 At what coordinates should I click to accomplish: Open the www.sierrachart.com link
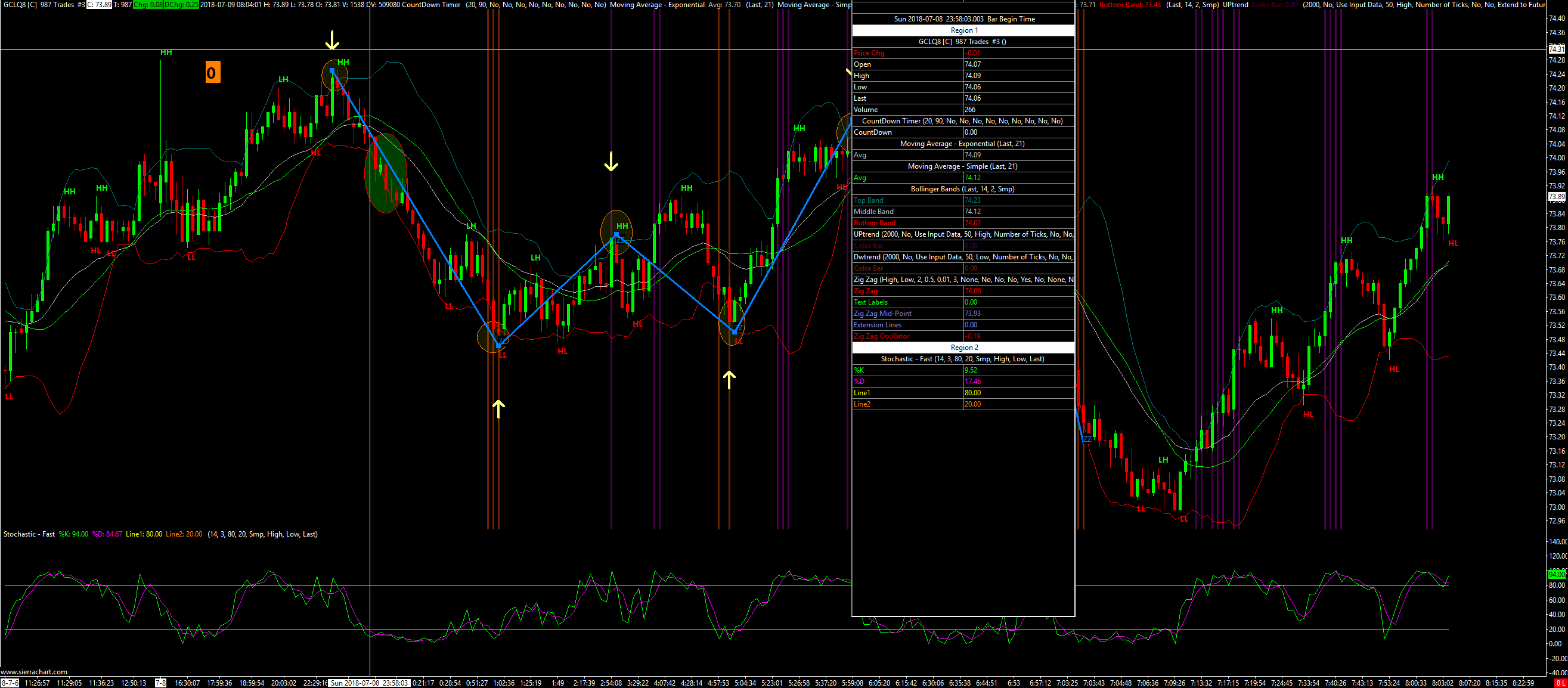[x=34, y=672]
